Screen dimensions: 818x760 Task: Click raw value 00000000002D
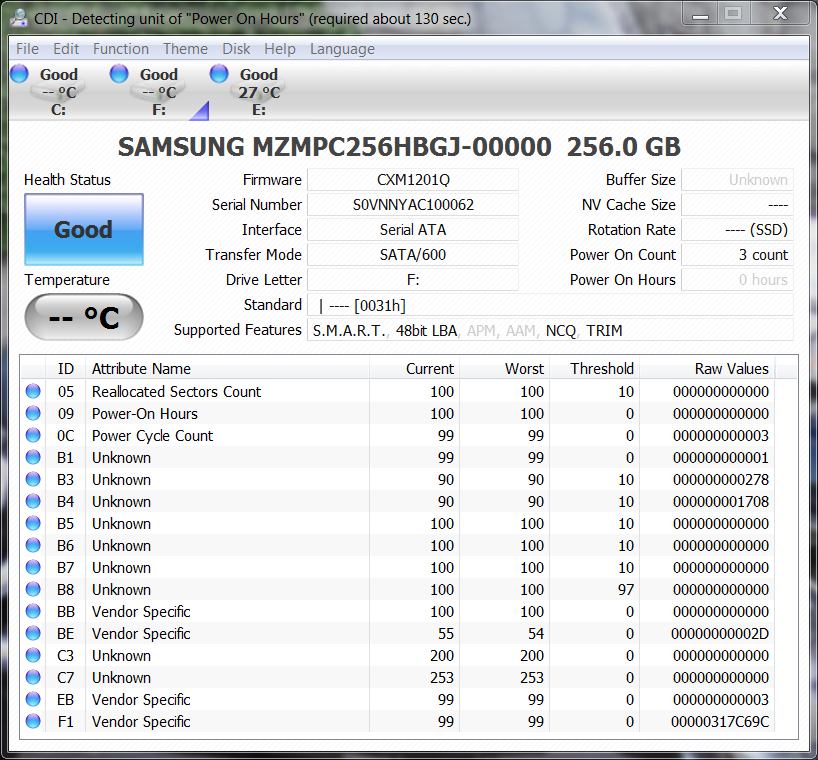[x=720, y=634]
